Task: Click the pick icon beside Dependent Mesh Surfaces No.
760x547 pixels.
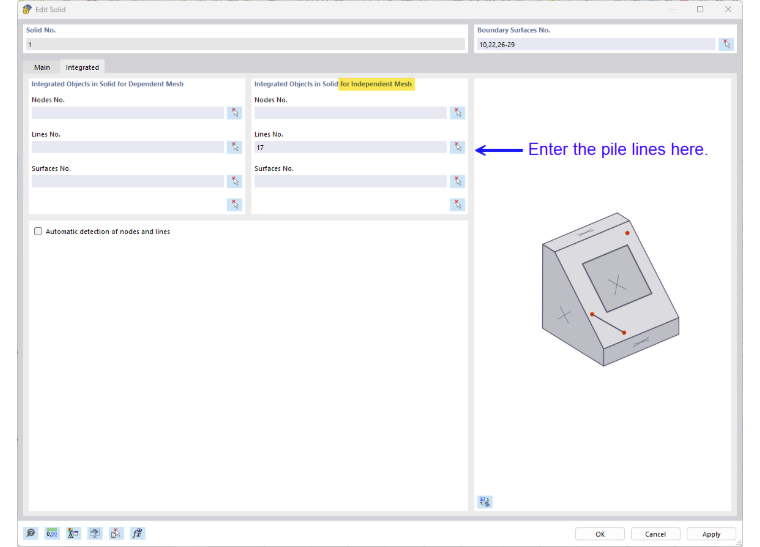Action: tap(235, 181)
